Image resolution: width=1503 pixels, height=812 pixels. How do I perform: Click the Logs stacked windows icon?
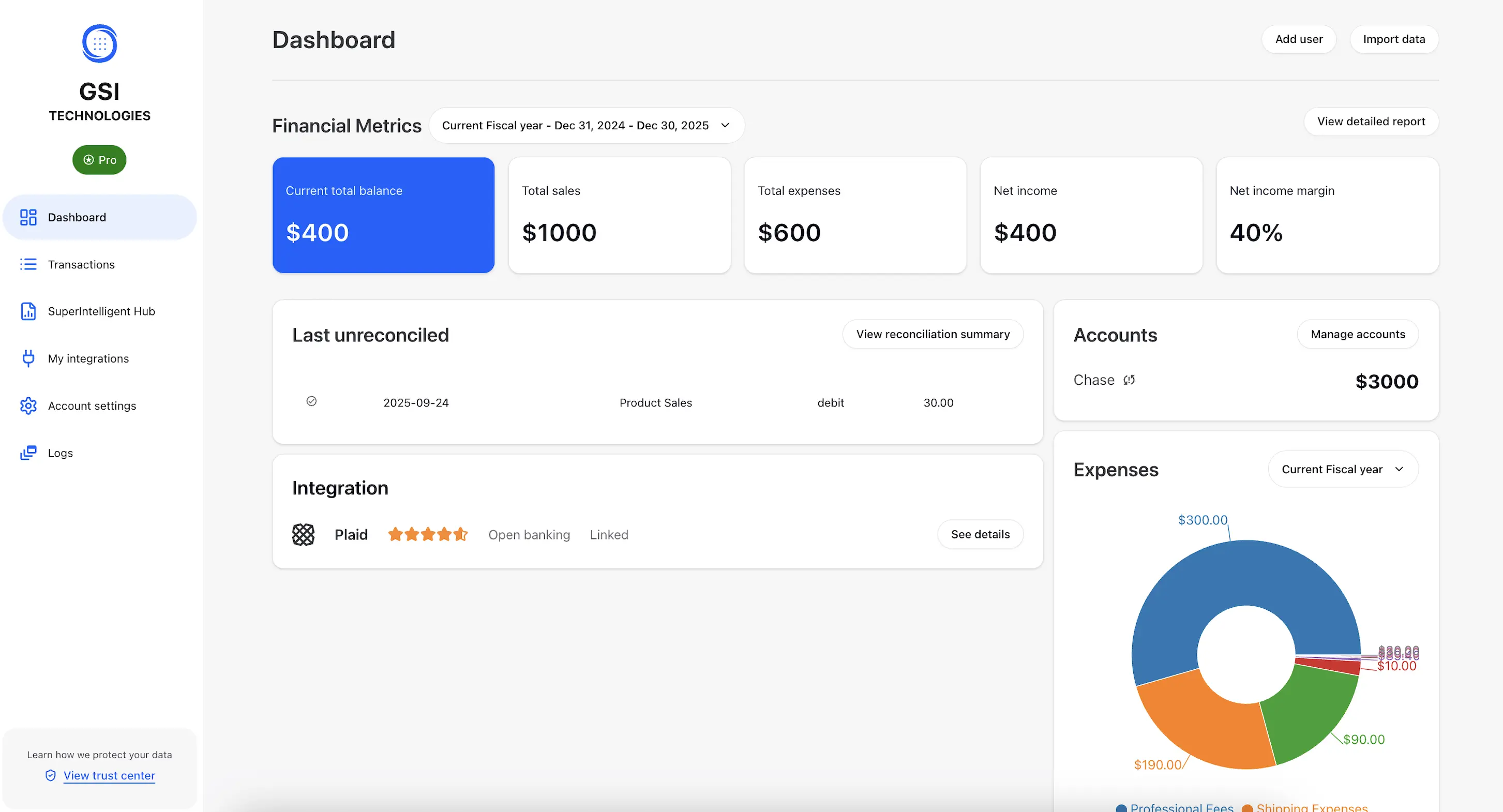coord(28,453)
